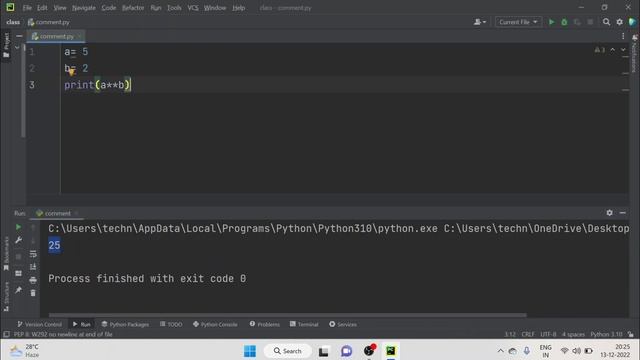Click the collapse minus icon left of the editor tabs
Viewport: 640px width, 360px height.
(19, 36)
